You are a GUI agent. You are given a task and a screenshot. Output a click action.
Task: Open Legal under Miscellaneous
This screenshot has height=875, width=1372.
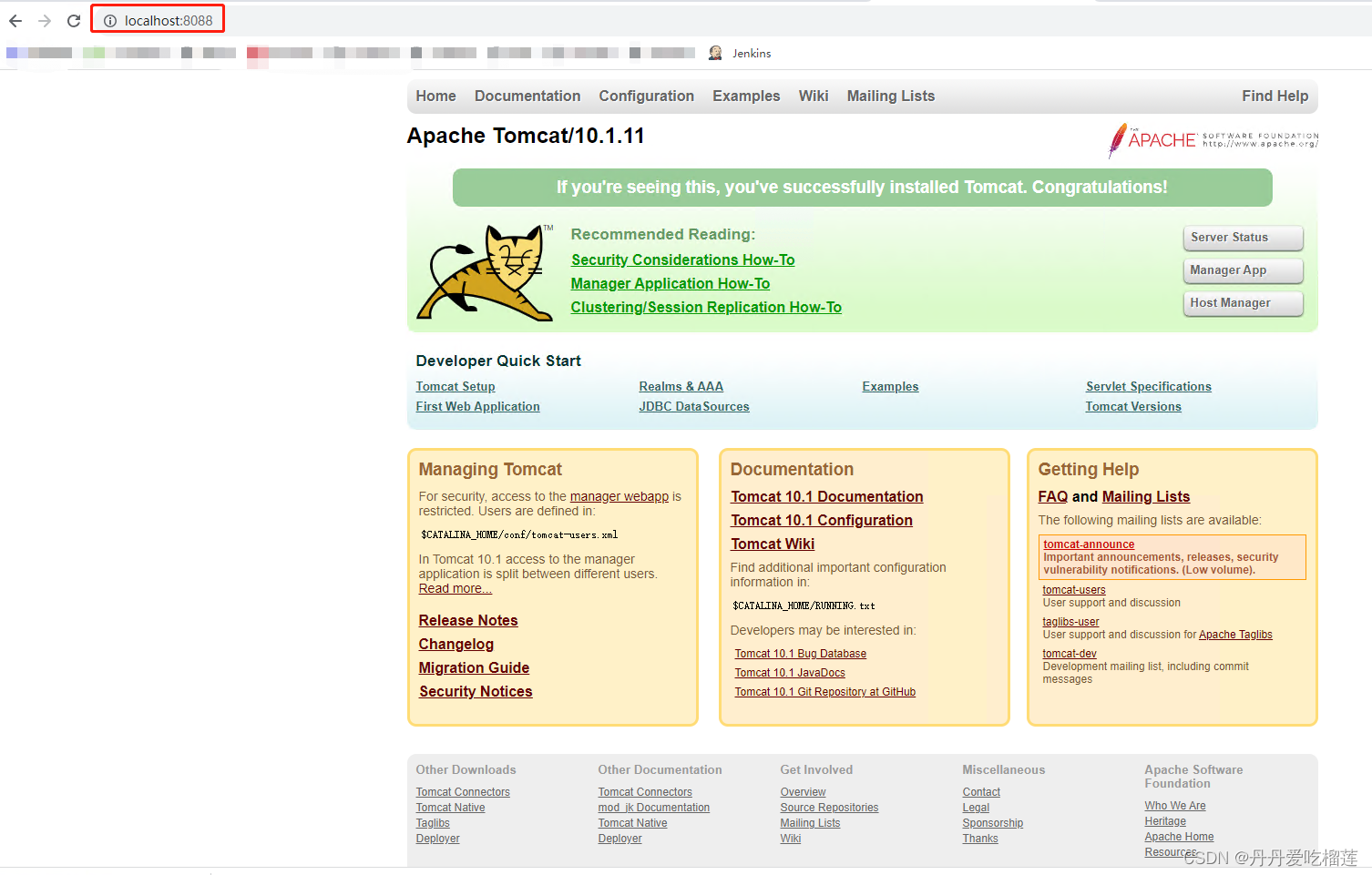pyautogui.click(x=976, y=808)
